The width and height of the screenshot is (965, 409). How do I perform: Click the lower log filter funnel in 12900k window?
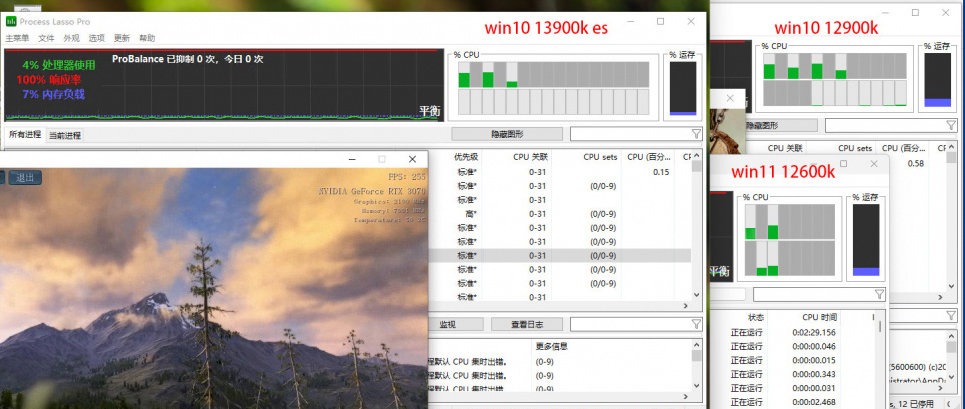tap(951, 316)
